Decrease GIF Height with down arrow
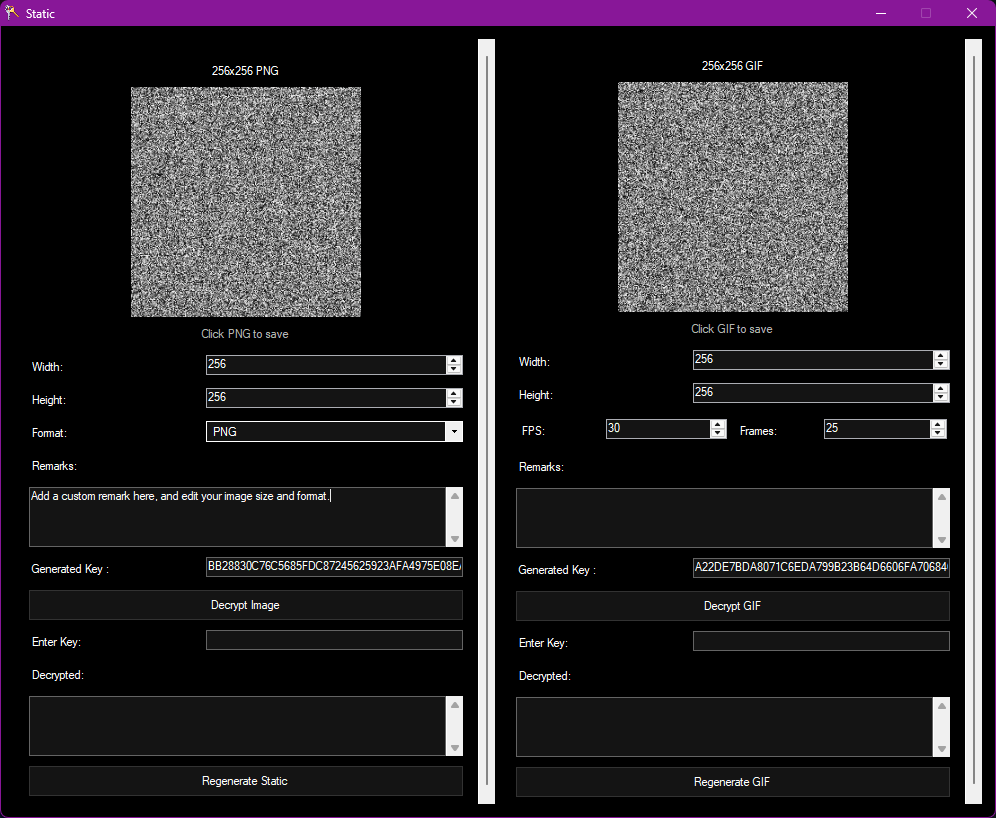Image resolution: width=996 pixels, height=818 pixels. (941, 397)
